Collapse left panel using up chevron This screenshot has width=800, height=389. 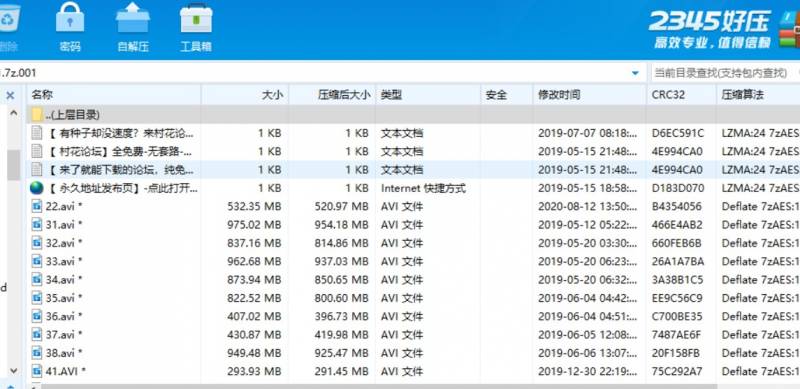tap(14, 113)
